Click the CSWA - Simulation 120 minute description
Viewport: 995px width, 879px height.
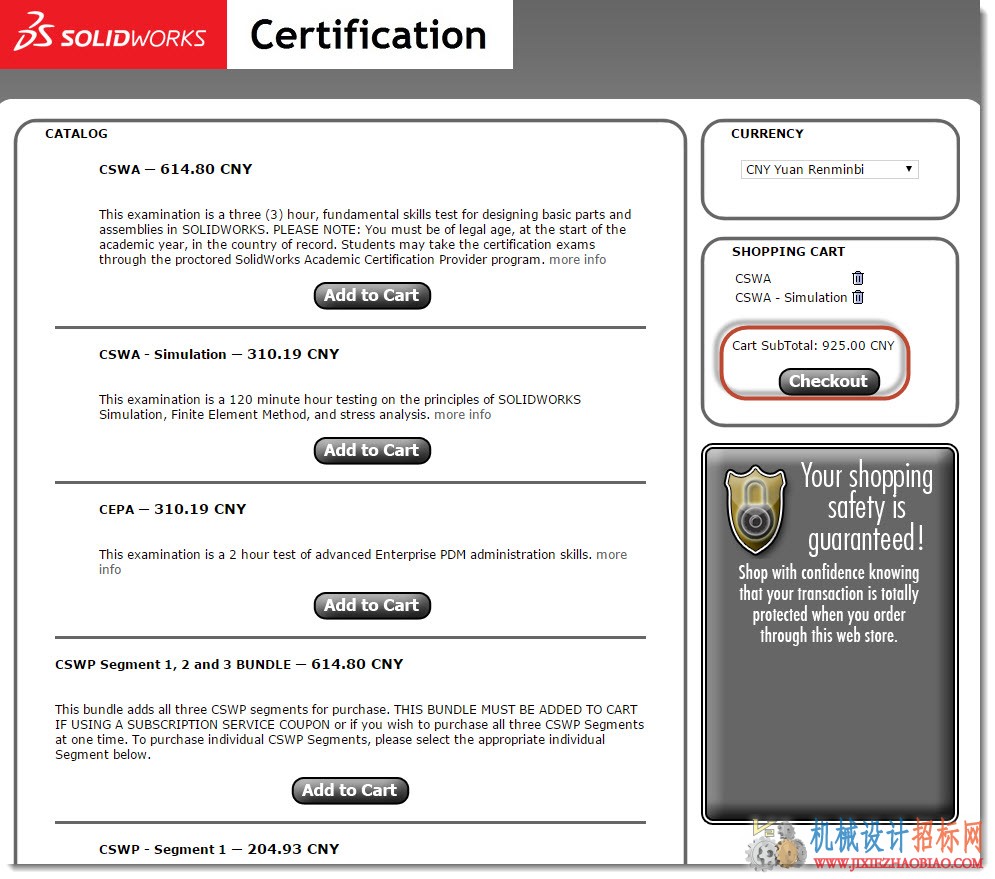coord(339,407)
